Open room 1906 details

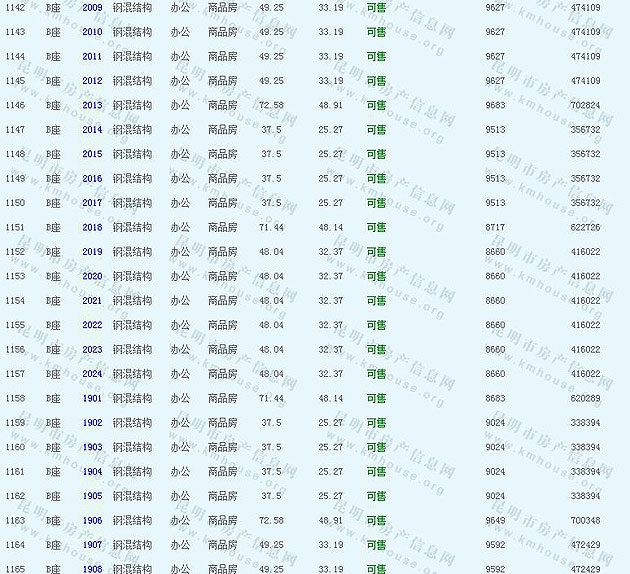point(92,520)
